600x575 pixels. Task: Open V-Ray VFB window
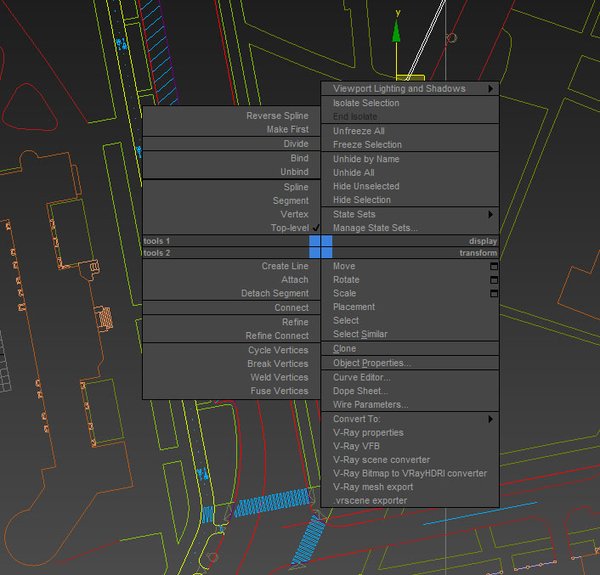point(357,446)
